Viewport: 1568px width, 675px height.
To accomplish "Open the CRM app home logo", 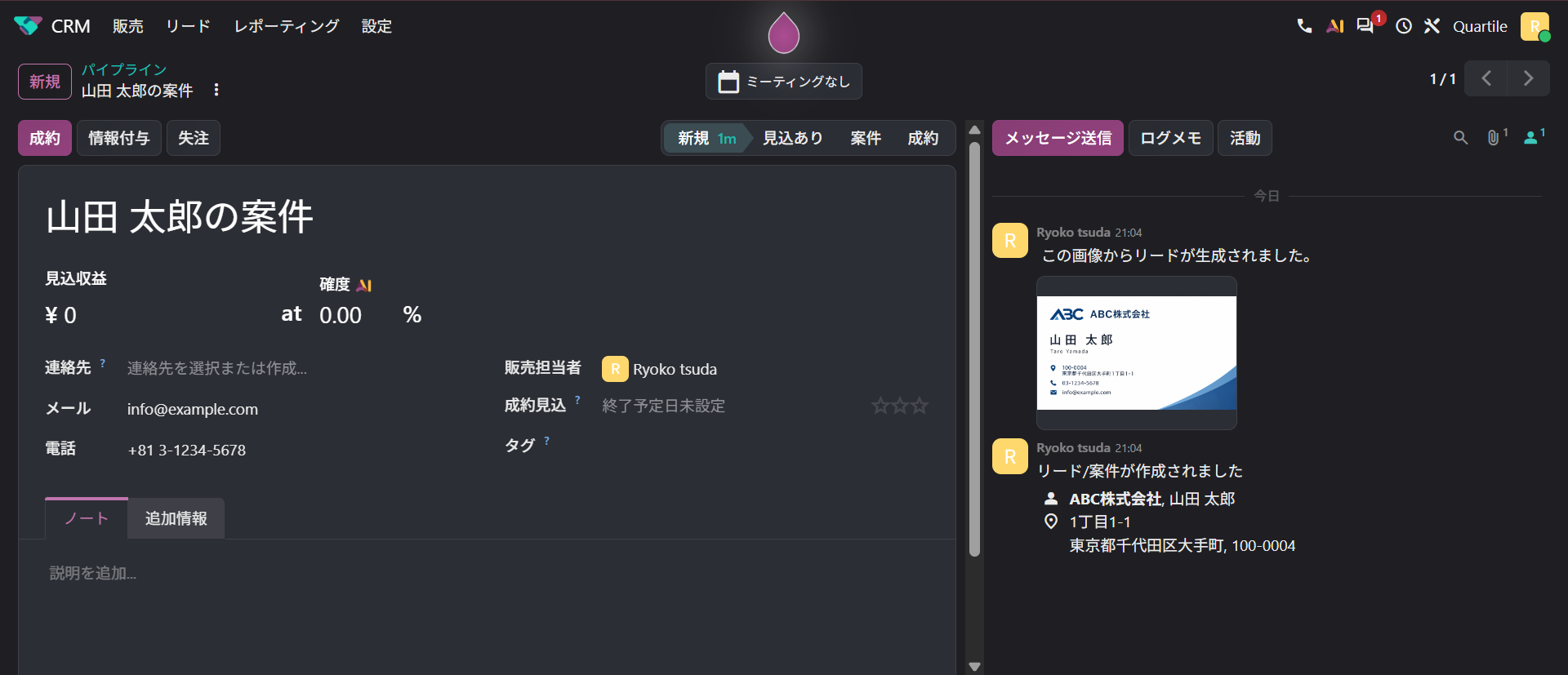I will pos(28,26).
